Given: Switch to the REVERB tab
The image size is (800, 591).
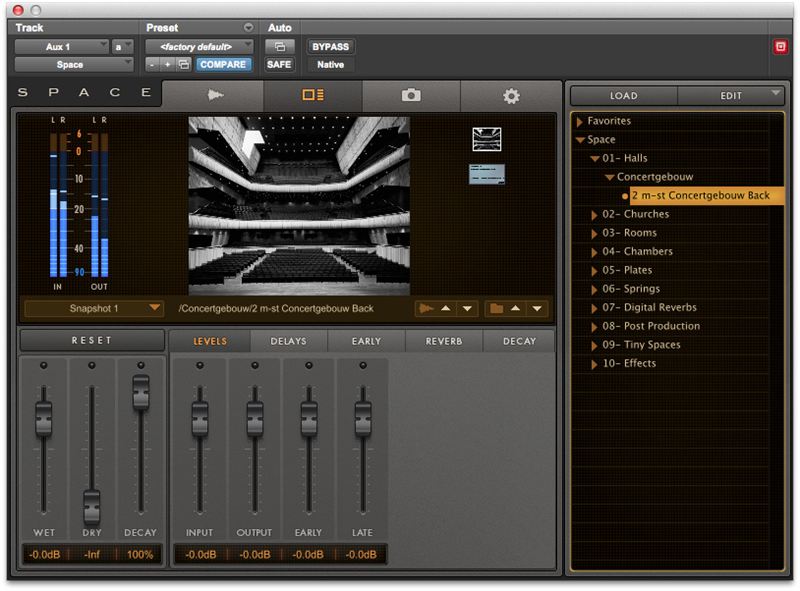Looking at the screenshot, I should tap(444, 341).
